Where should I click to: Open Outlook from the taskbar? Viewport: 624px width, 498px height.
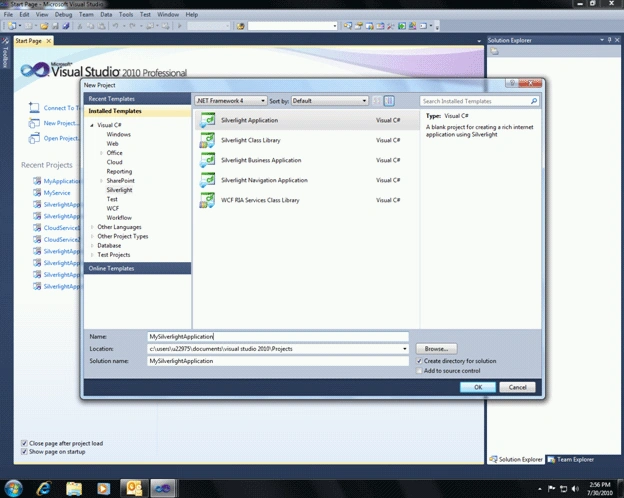pyautogui.click(x=134, y=488)
